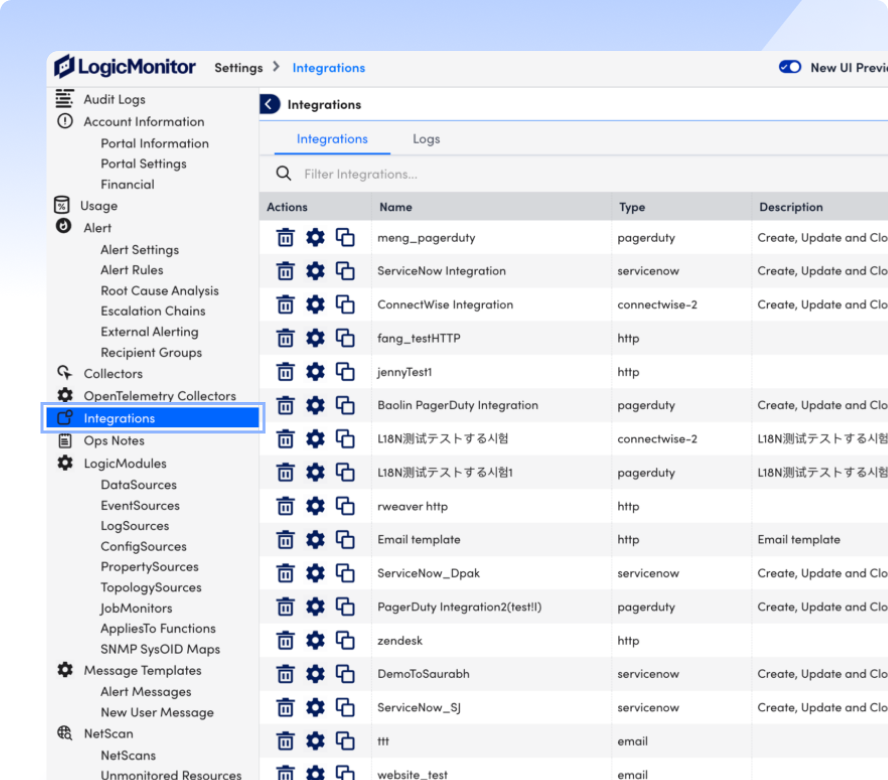Screen dimensions: 888x780
Task: Click the search magnifier icon
Action: [x=284, y=173]
